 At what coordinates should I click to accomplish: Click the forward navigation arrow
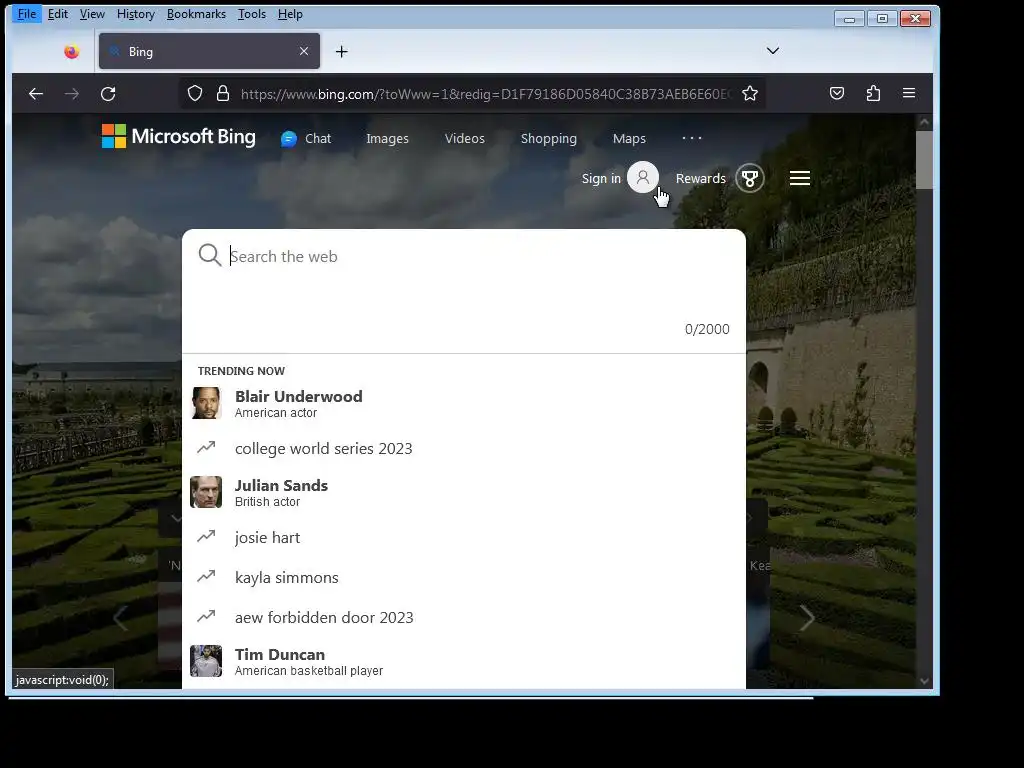pos(72,94)
